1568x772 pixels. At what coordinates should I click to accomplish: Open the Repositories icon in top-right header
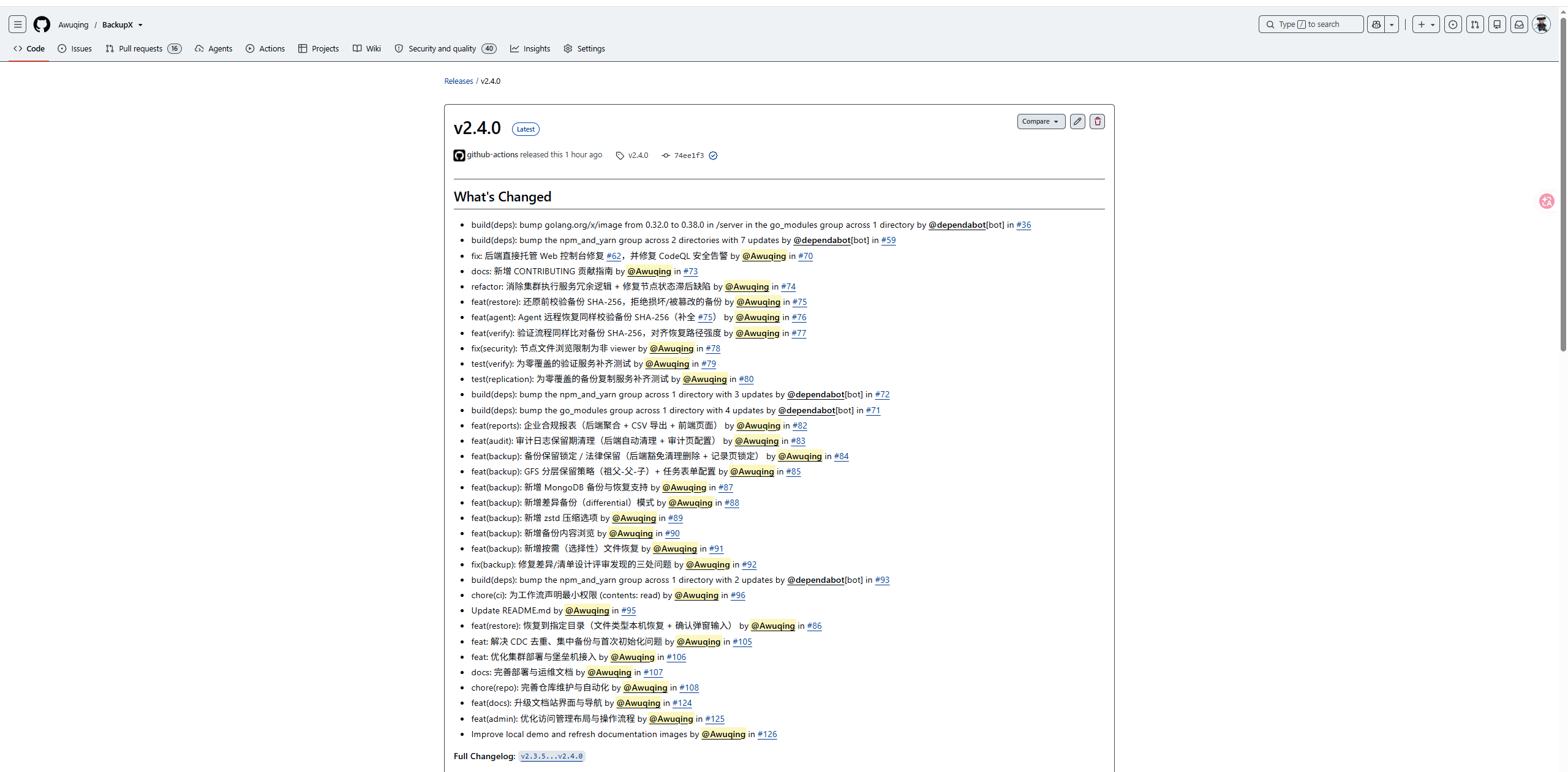1497,24
